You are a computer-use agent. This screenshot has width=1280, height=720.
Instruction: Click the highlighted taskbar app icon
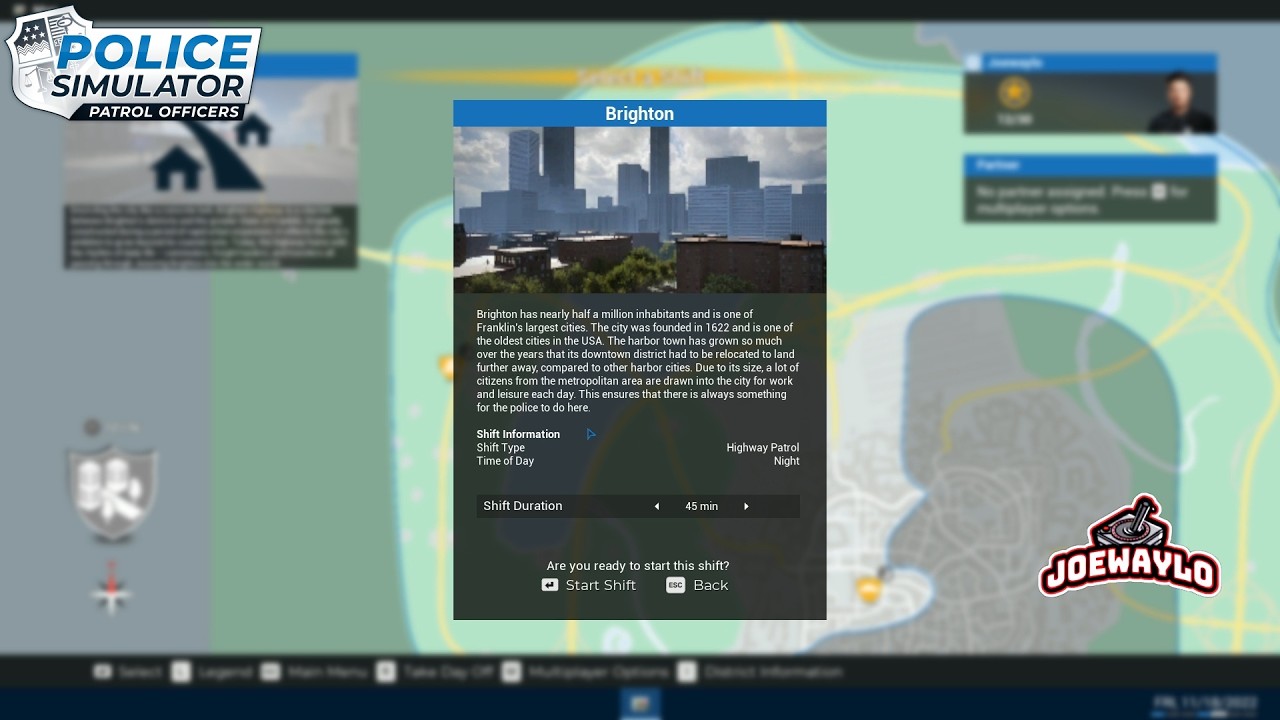[640, 703]
